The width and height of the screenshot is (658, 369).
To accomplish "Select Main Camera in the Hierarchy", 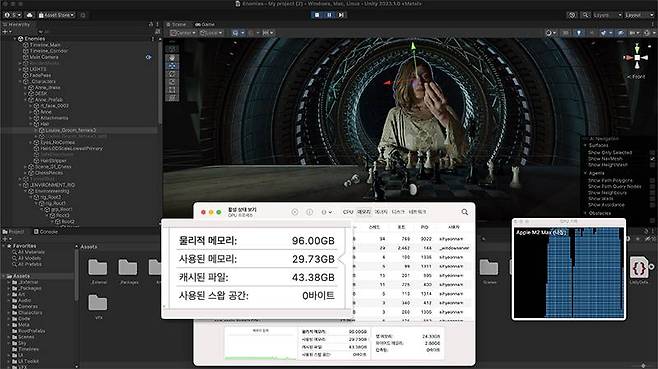I will pyautogui.click(x=44, y=57).
